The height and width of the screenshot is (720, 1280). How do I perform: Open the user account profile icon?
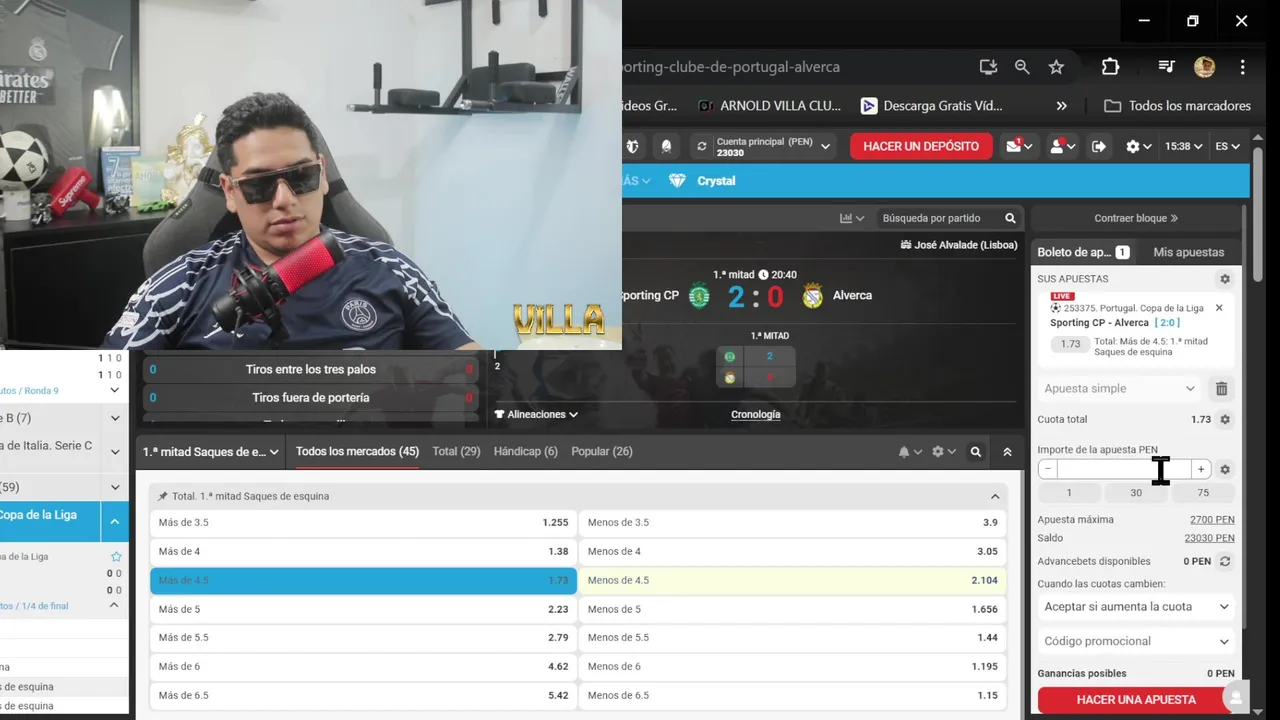pos(1061,146)
